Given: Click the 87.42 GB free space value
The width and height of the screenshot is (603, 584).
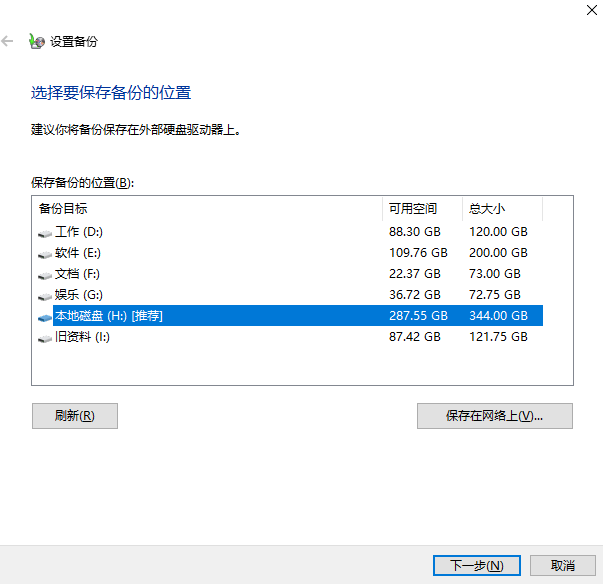Looking at the screenshot, I should pos(415,337).
